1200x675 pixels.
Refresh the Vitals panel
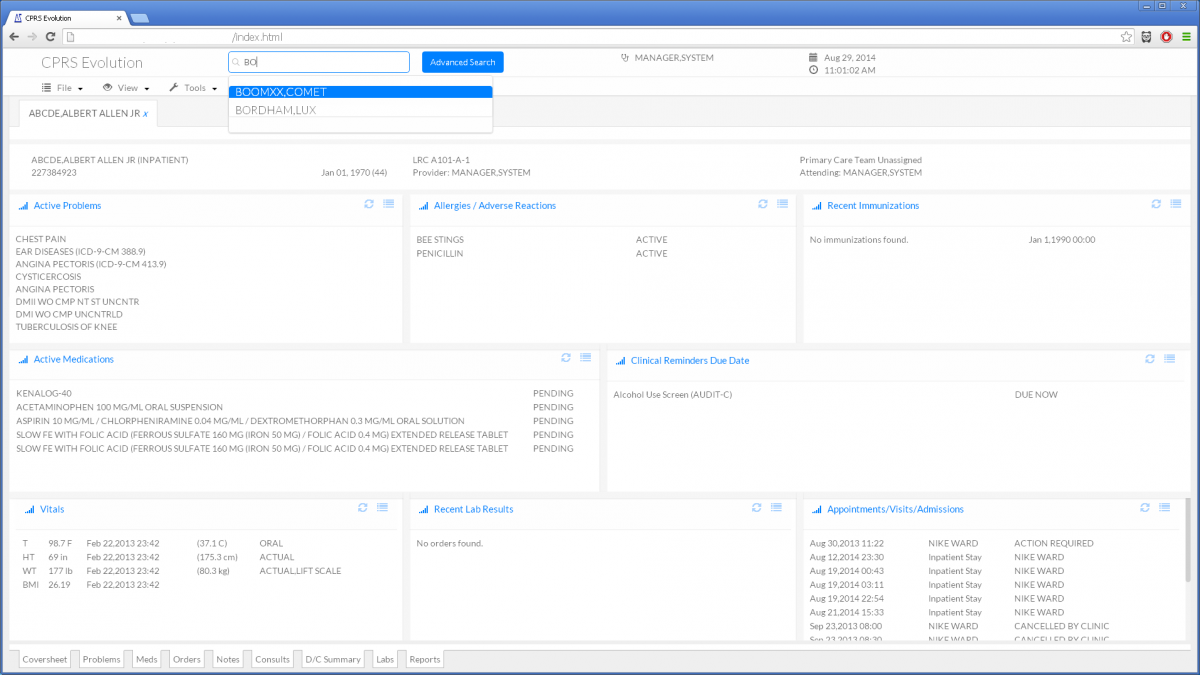click(x=363, y=508)
